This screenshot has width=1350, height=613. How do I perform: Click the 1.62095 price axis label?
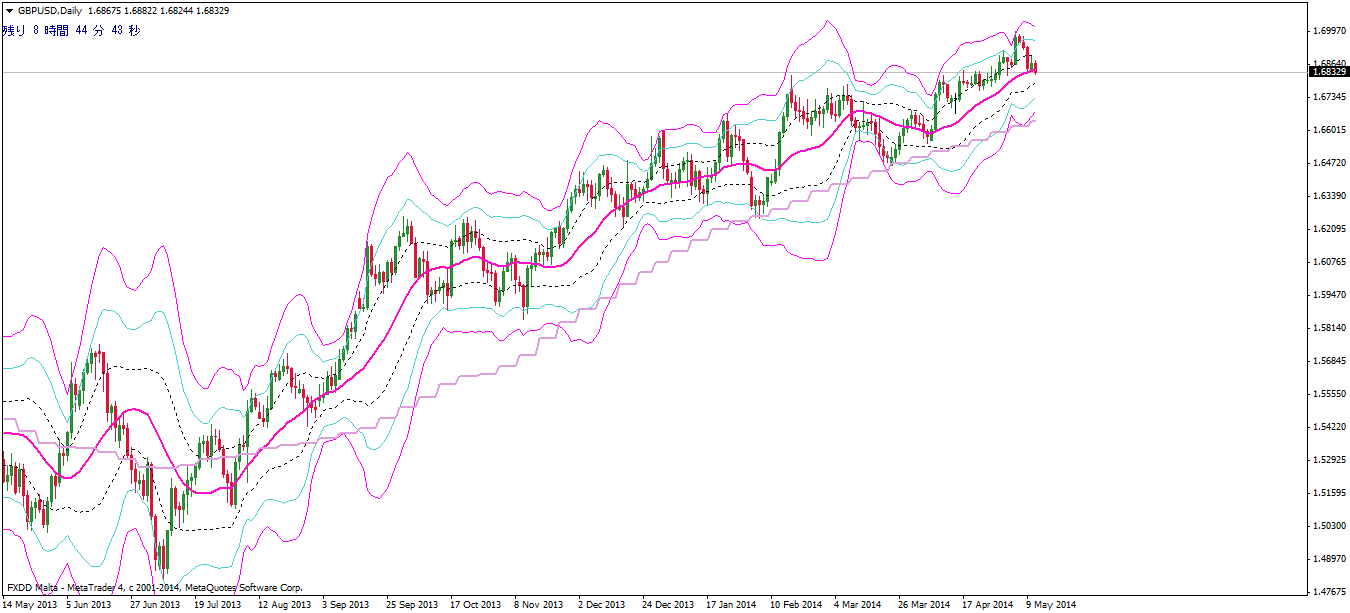(x=1328, y=229)
